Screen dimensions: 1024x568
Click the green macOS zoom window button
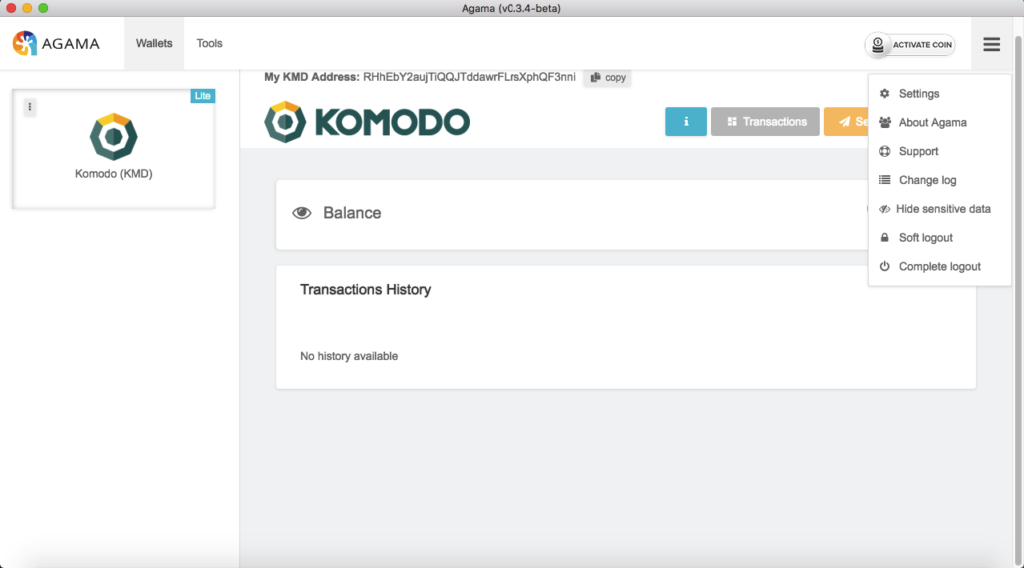coord(43,8)
